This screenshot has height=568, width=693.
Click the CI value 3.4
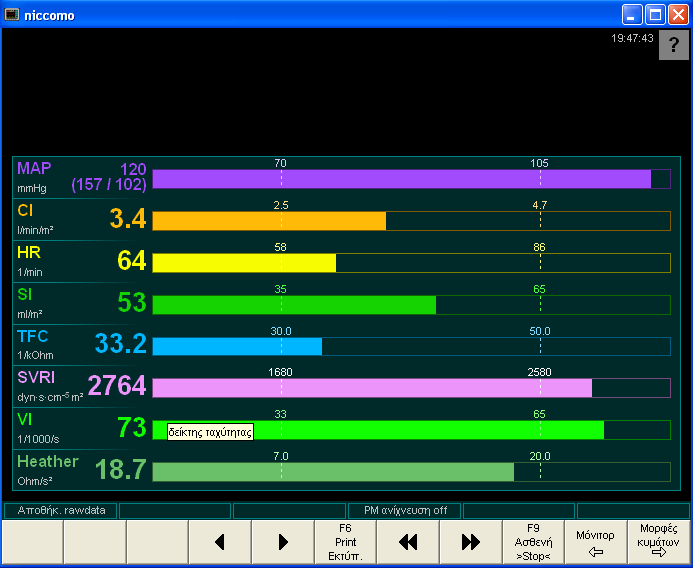[128, 218]
